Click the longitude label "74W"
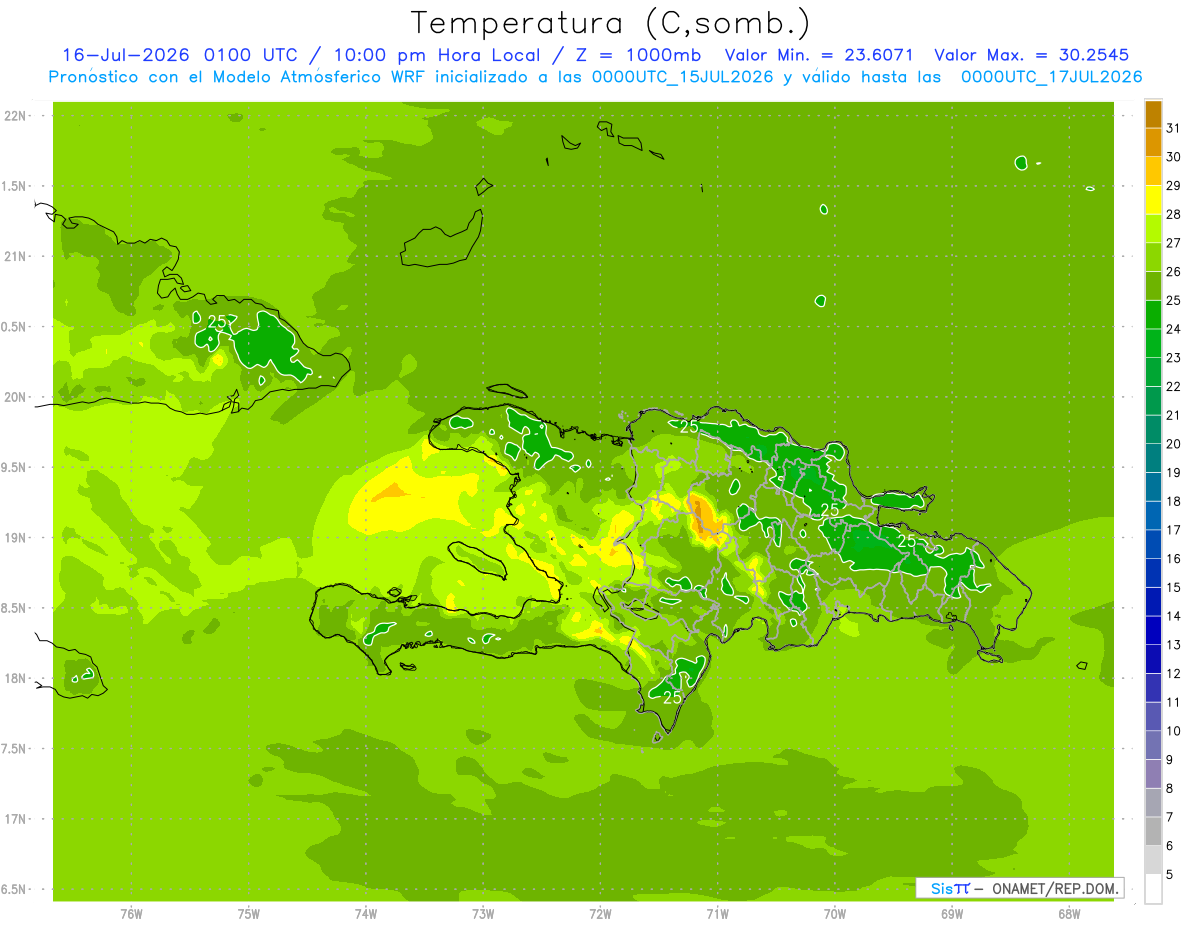The height and width of the screenshot is (927, 1200). 366,913
